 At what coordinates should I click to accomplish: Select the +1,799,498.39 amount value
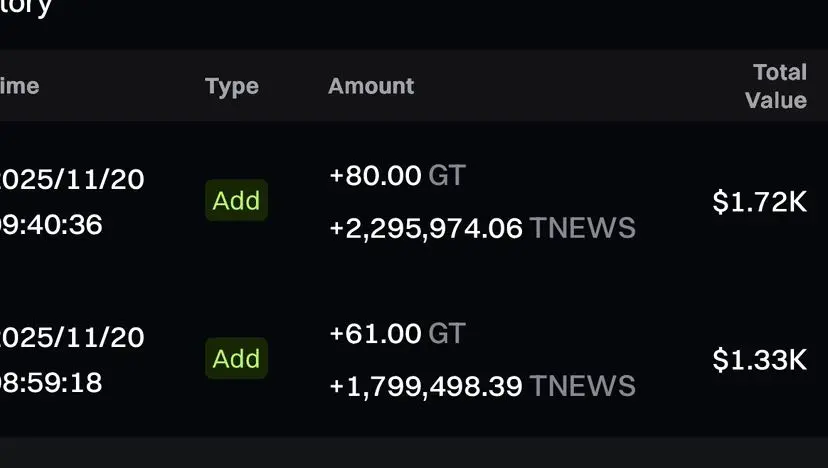[x=426, y=386]
